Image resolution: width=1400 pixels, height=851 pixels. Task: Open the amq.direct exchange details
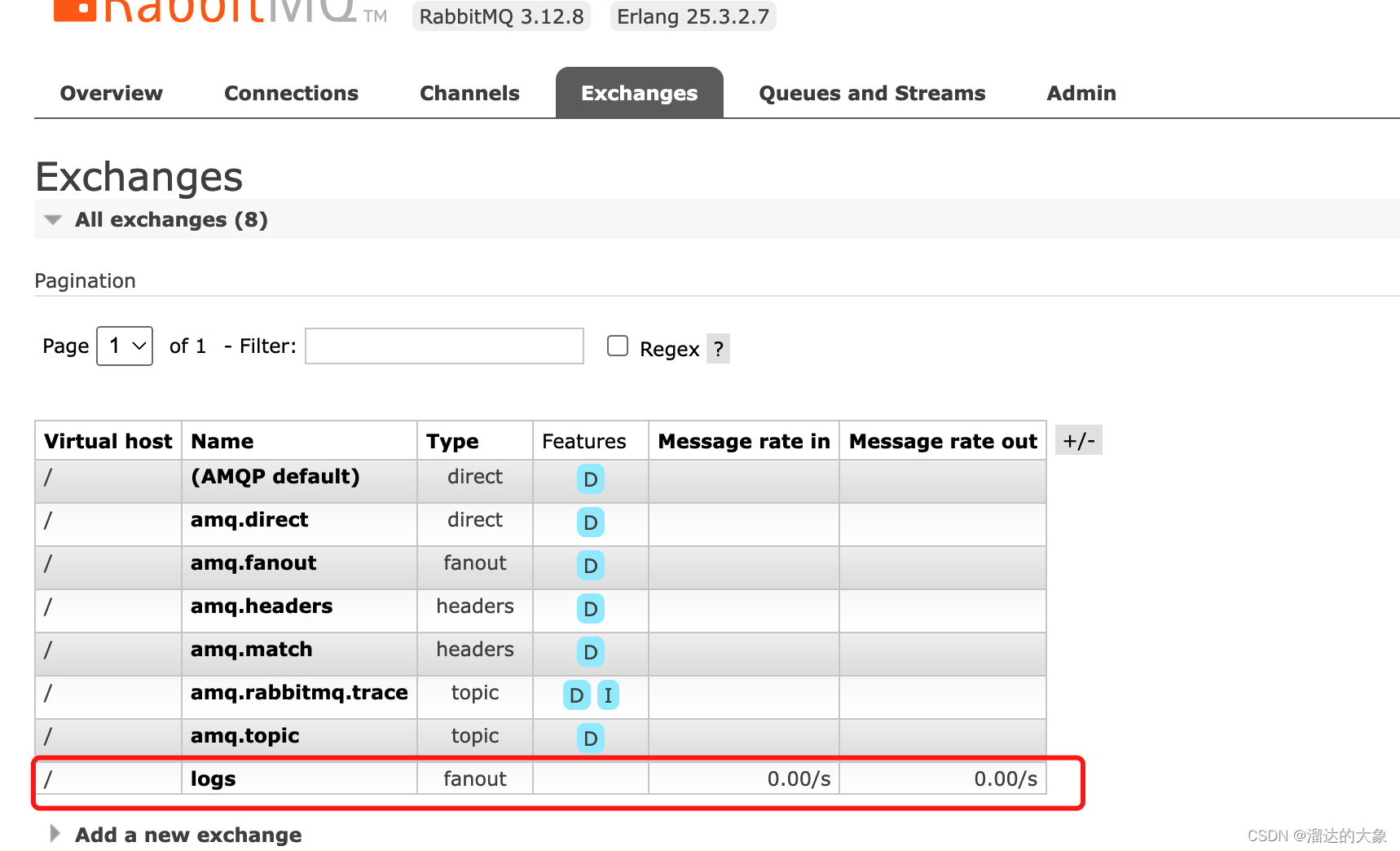249,519
